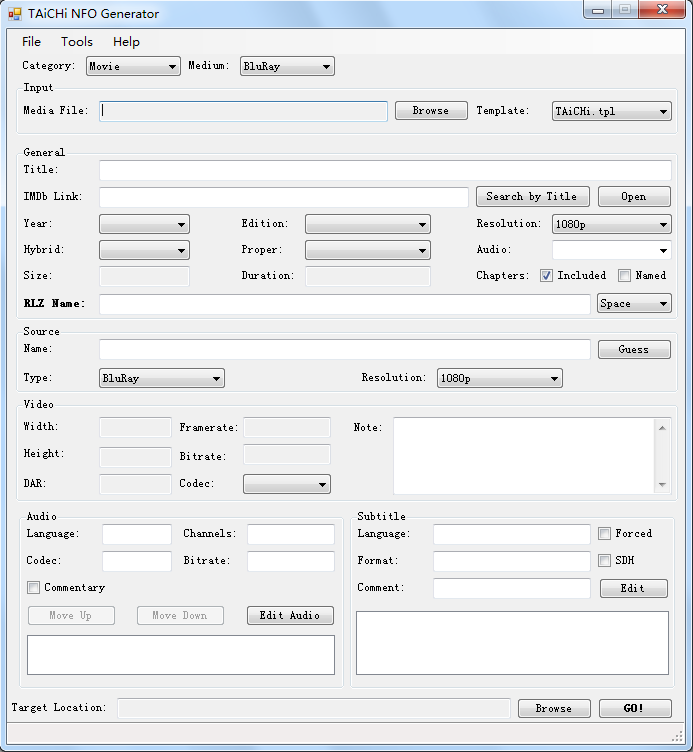Image resolution: width=693 pixels, height=752 pixels.
Task: Click the Subtitle Language field
Action: pyautogui.click(x=512, y=534)
